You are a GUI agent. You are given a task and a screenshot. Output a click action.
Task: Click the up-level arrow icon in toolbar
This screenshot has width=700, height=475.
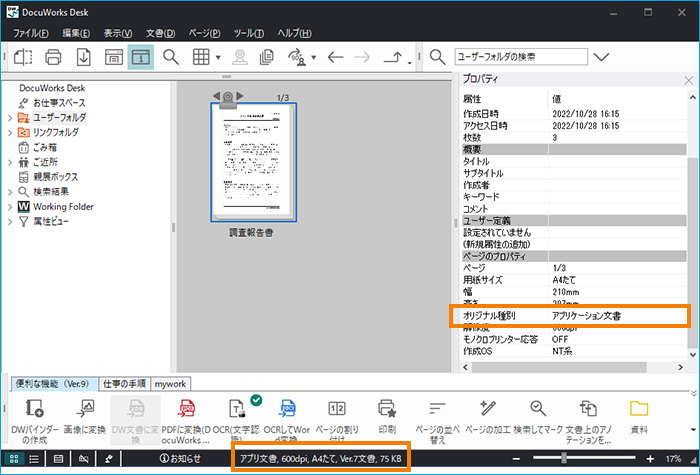[393, 57]
